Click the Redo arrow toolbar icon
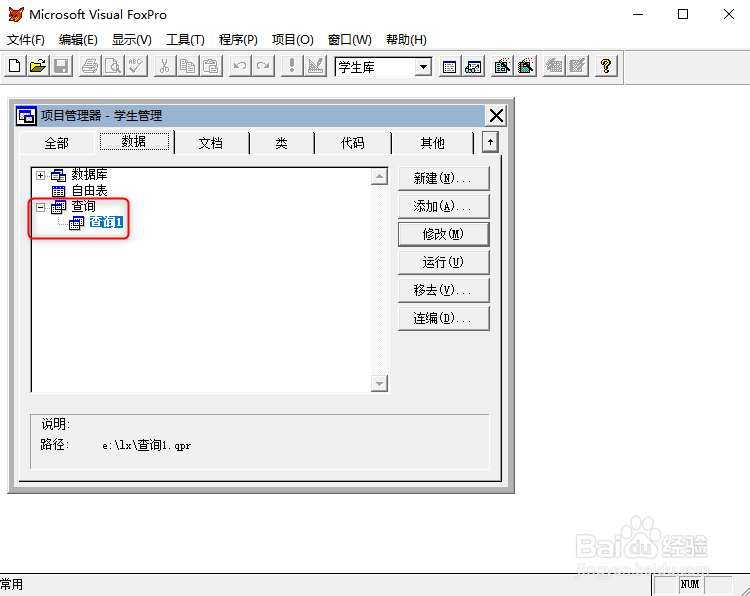Image resolution: width=750 pixels, height=596 pixels. coord(263,66)
